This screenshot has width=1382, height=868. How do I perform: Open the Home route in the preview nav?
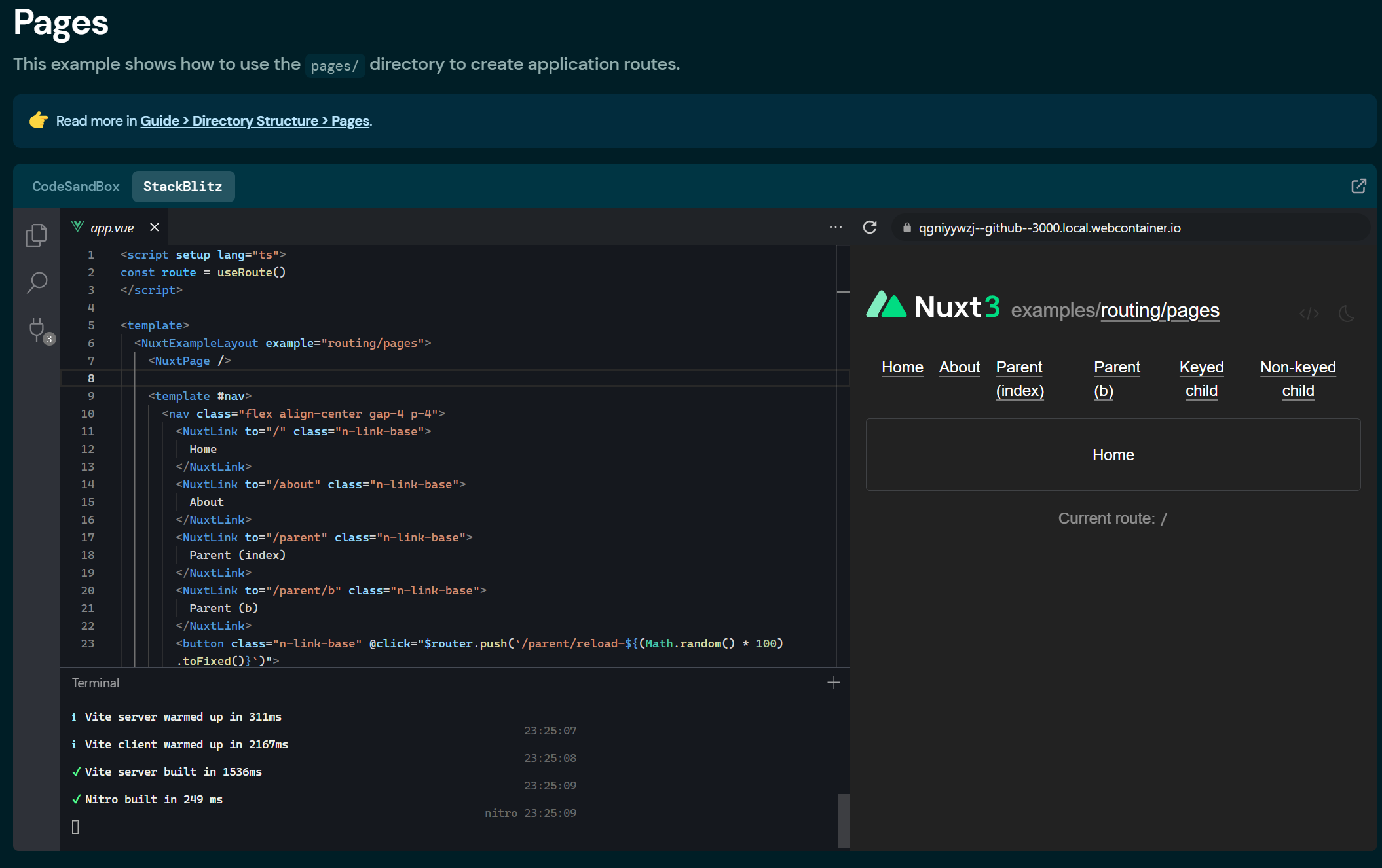coord(902,367)
